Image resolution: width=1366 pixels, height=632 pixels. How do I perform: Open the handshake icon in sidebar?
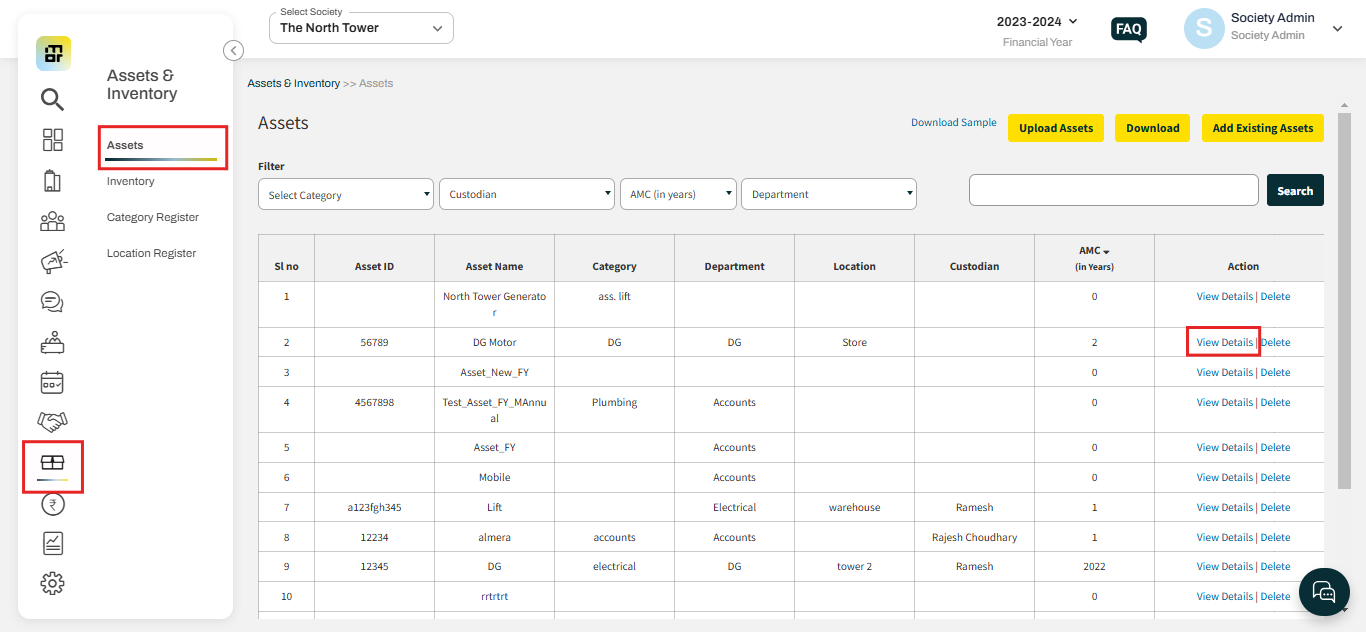tap(52, 422)
